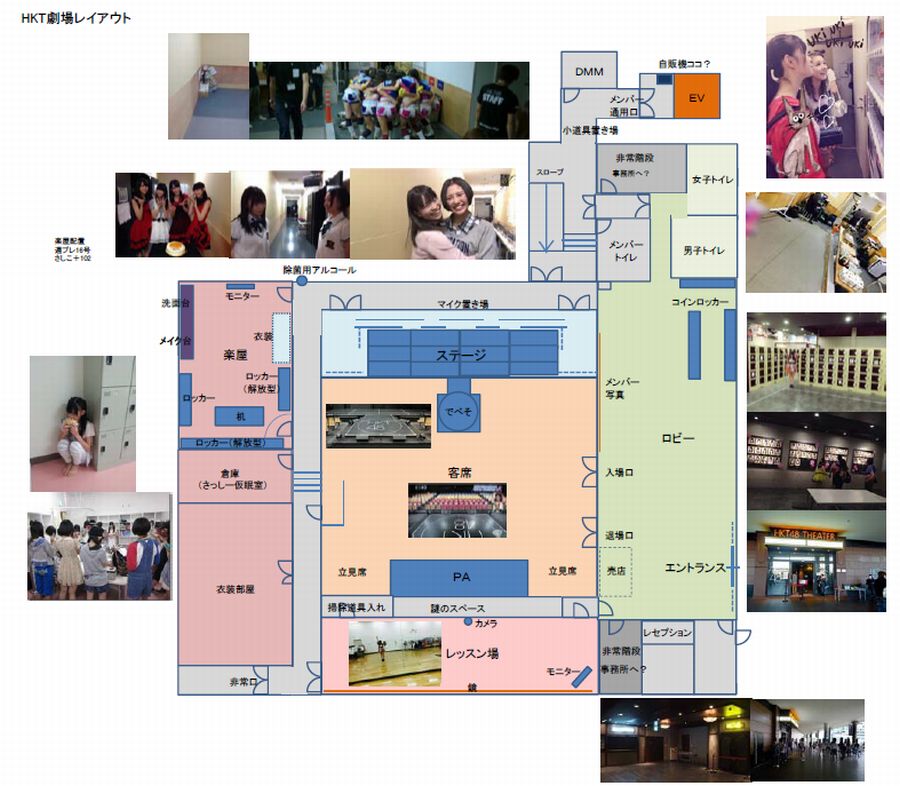Open the HKT48 THEATER entrance photo
This screenshot has width=900, height=786.
click(x=816, y=562)
